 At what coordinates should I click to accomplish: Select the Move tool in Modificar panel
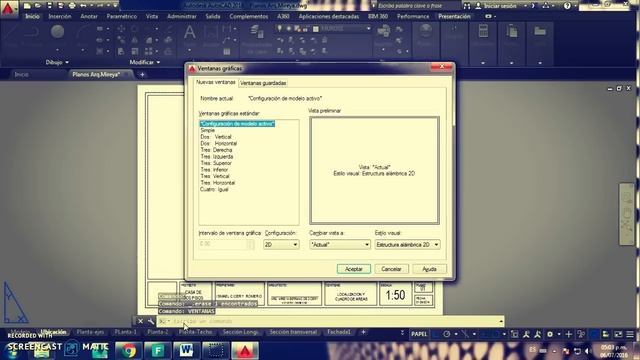coord(121,29)
